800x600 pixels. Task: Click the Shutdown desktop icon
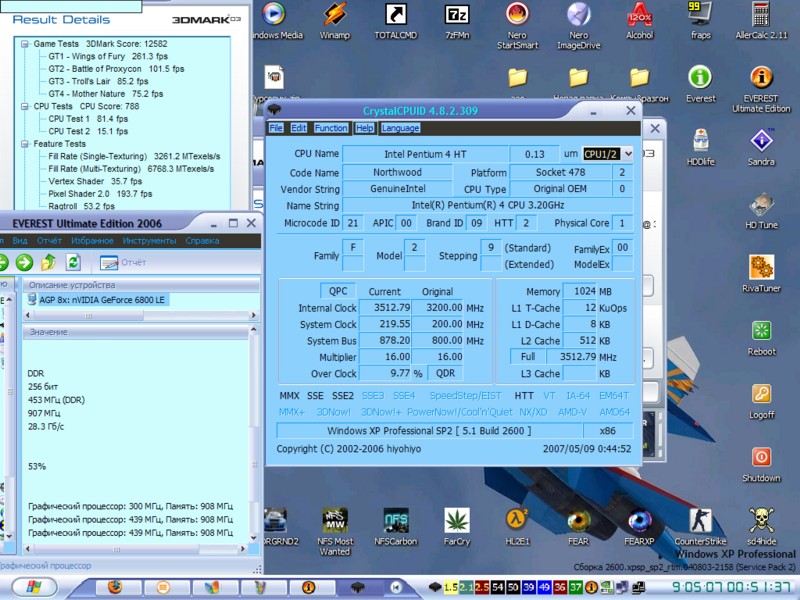(x=761, y=464)
